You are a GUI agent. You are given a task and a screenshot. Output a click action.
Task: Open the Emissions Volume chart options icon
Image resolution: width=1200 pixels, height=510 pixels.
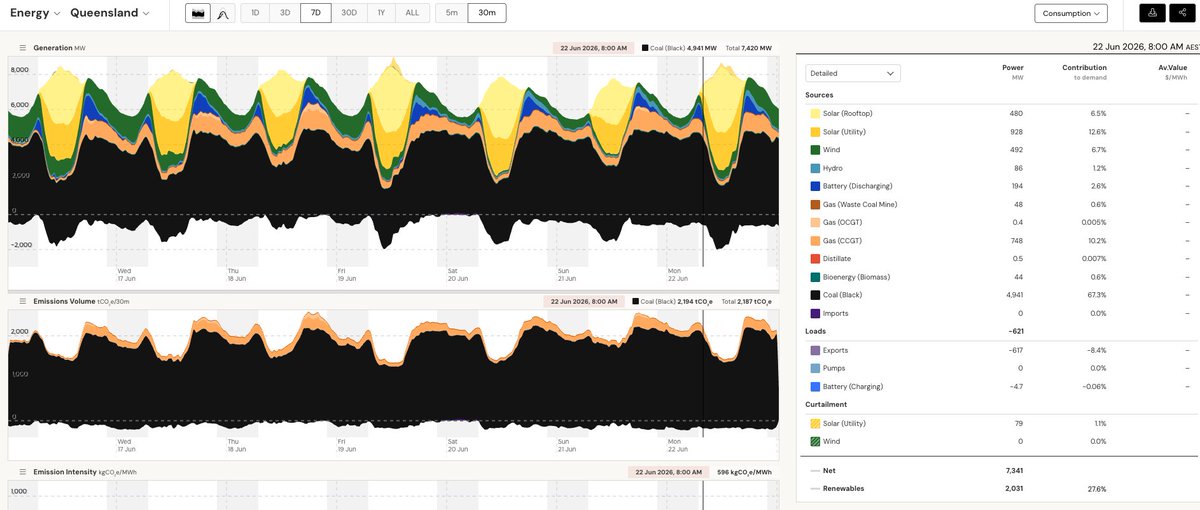[x=22, y=301]
